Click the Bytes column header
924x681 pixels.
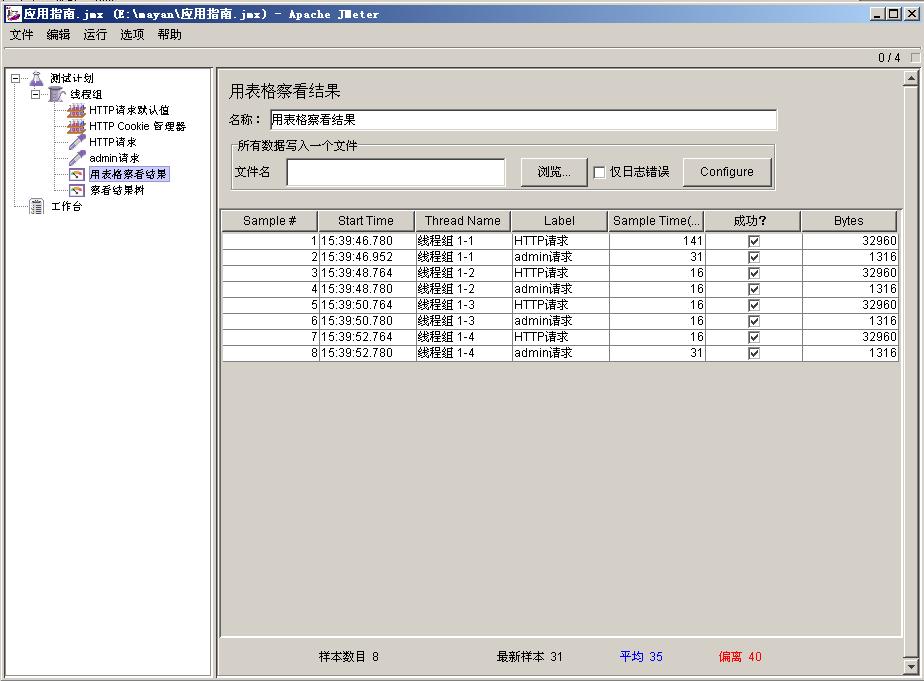(x=849, y=221)
